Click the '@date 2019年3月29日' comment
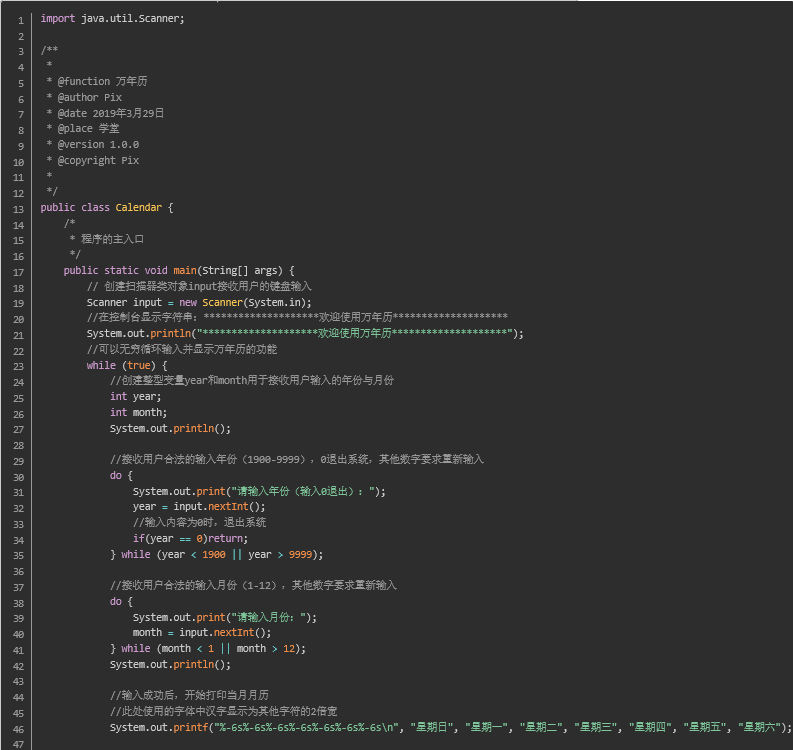 [x=111, y=113]
